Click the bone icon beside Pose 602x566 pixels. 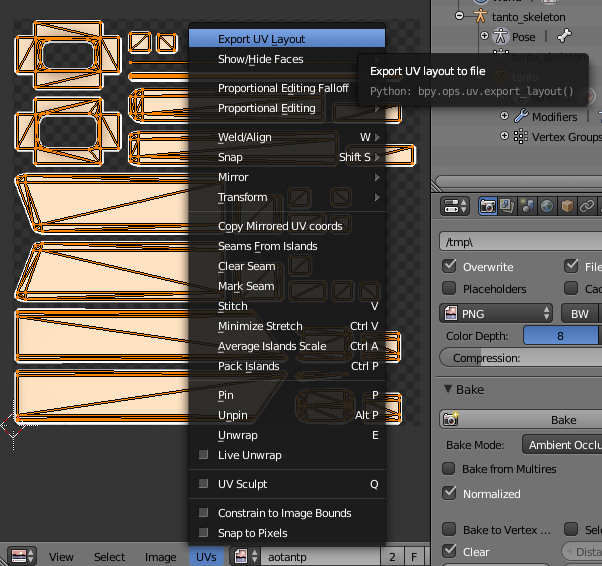[x=564, y=36]
